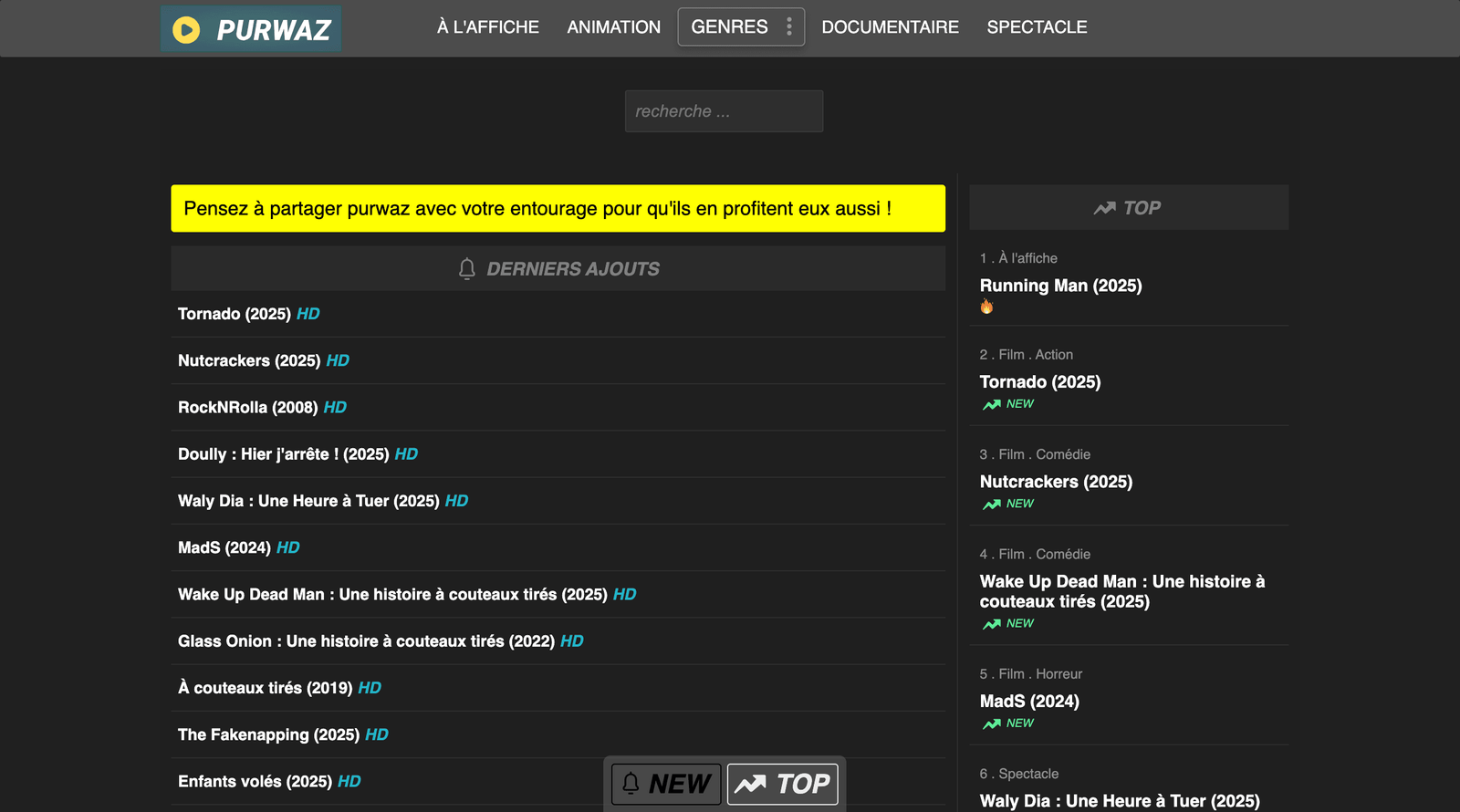The height and width of the screenshot is (812, 1460).
Task: Select Running Man (2025) in the Top list
Action: (1060, 286)
